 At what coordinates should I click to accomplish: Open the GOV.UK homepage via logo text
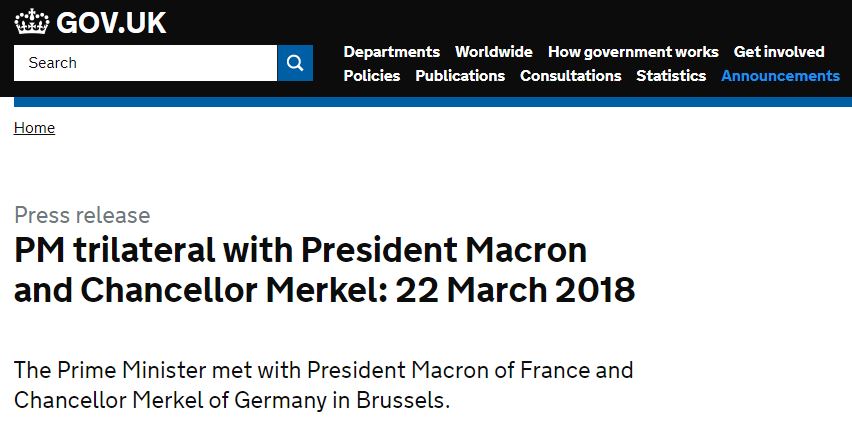(x=111, y=23)
